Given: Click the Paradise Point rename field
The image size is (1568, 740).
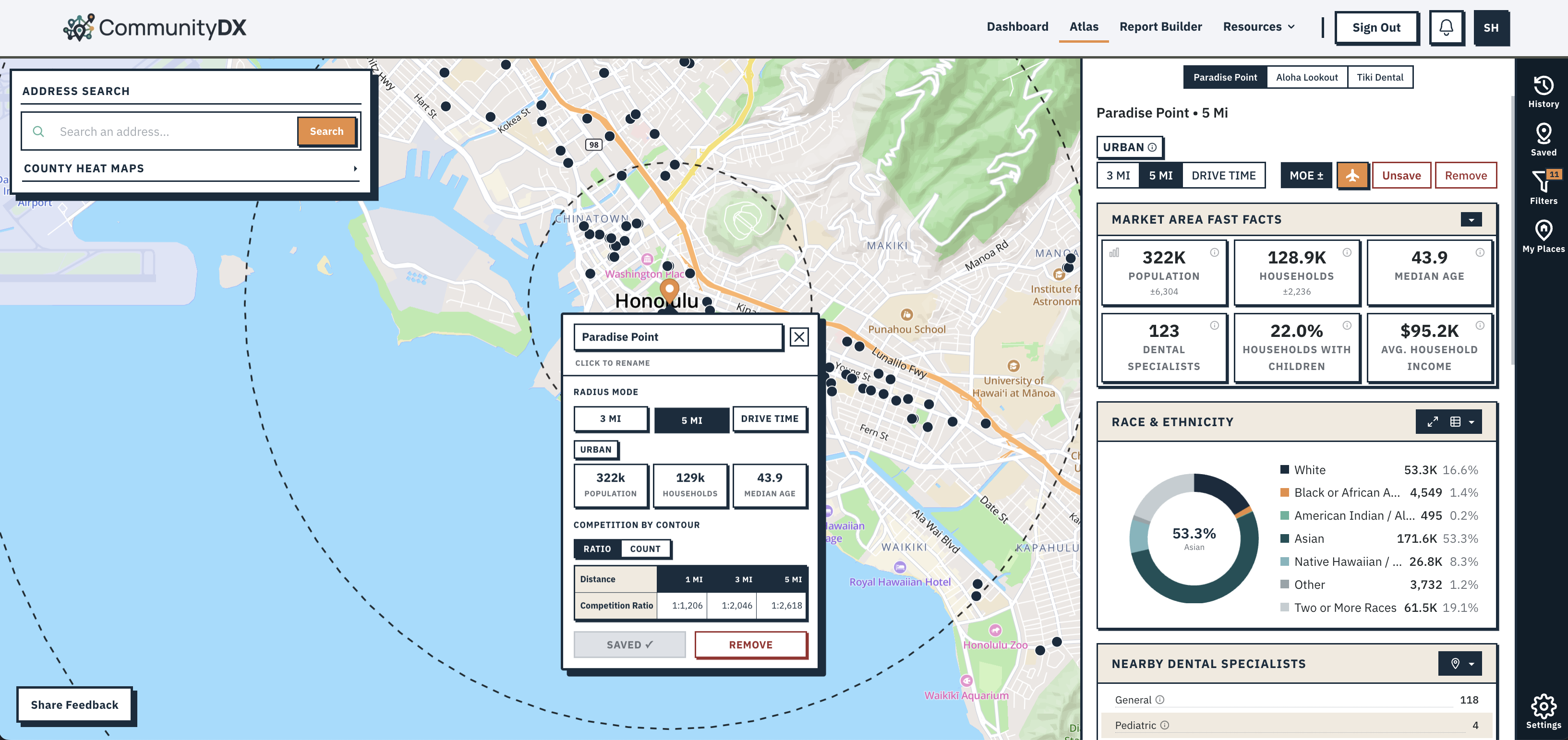Looking at the screenshot, I should 678,337.
